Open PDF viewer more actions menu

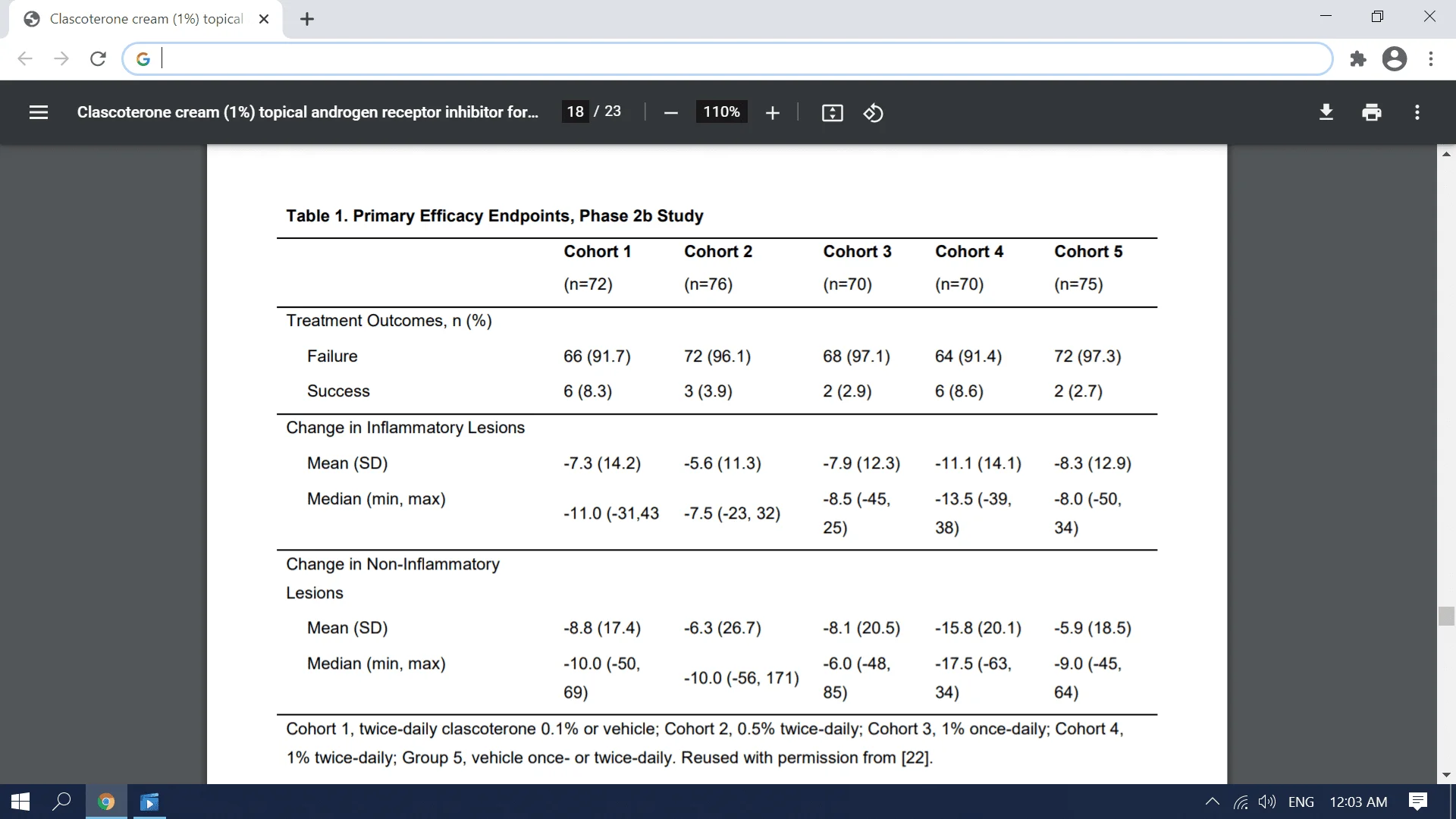point(1417,112)
